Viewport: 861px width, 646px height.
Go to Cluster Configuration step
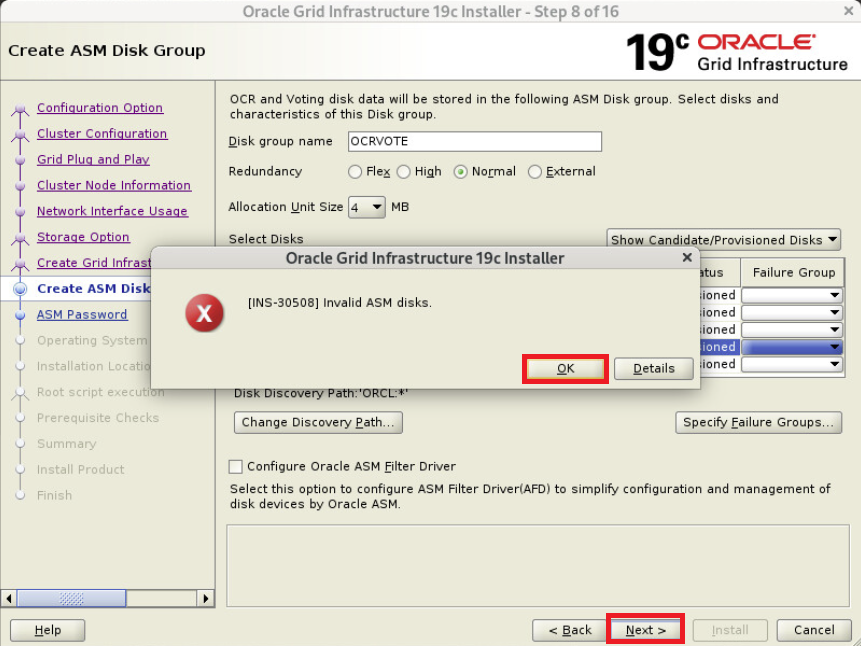[x=102, y=133]
